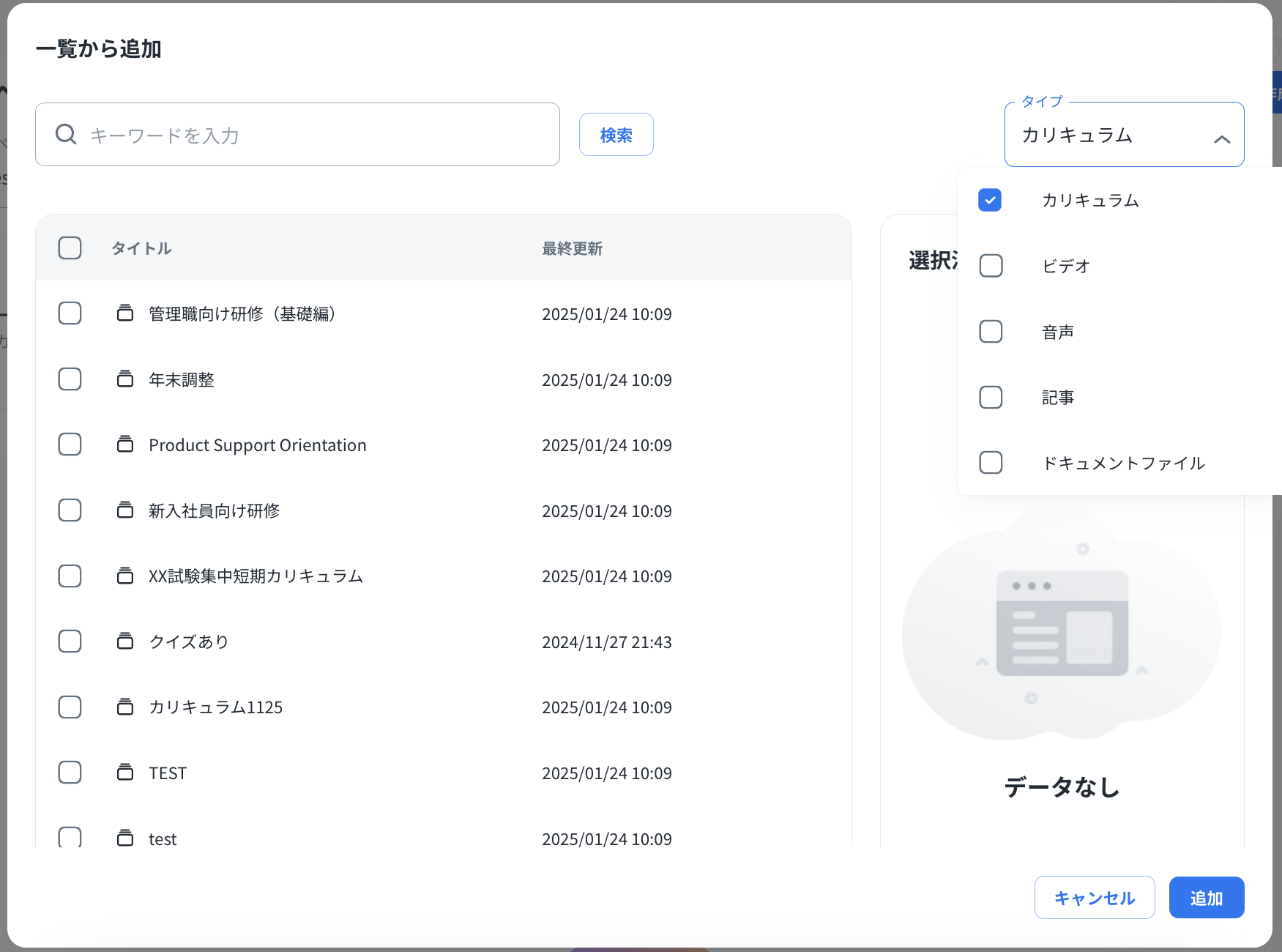Select 音声 in the type filter list
1282x952 pixels.
point(991,332)
